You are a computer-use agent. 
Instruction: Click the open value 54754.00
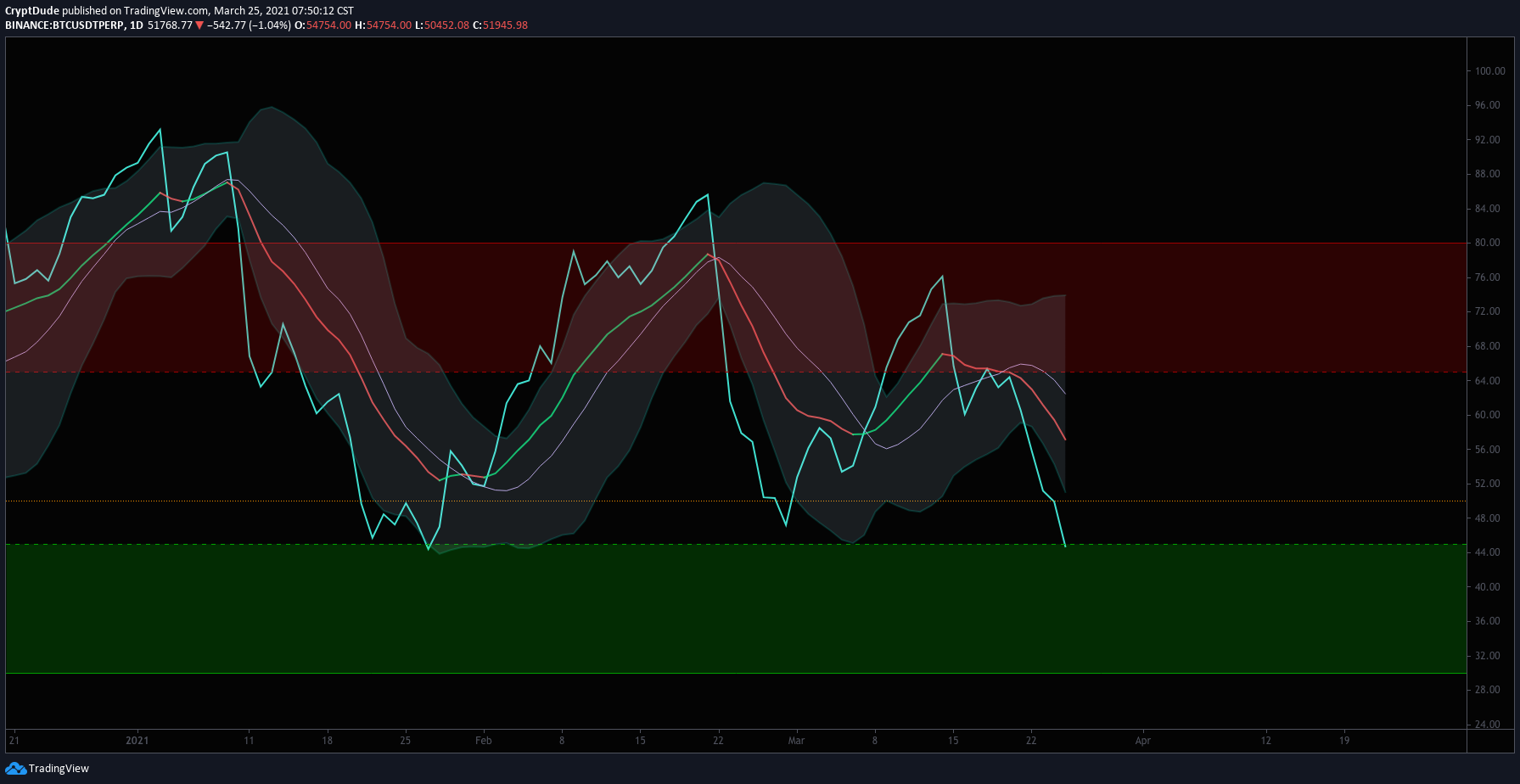coord(328,25)
